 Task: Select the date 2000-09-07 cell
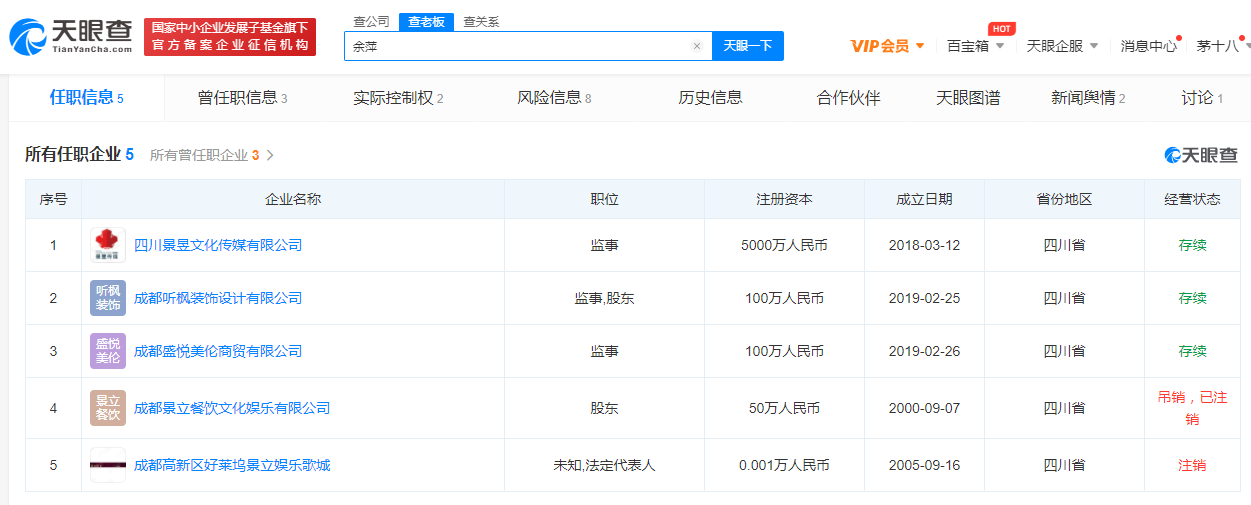coord(924,408)
